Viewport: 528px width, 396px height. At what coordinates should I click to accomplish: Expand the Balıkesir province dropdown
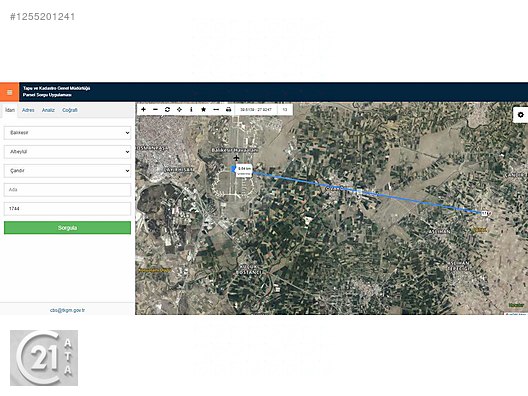click(x=67, y=133)
